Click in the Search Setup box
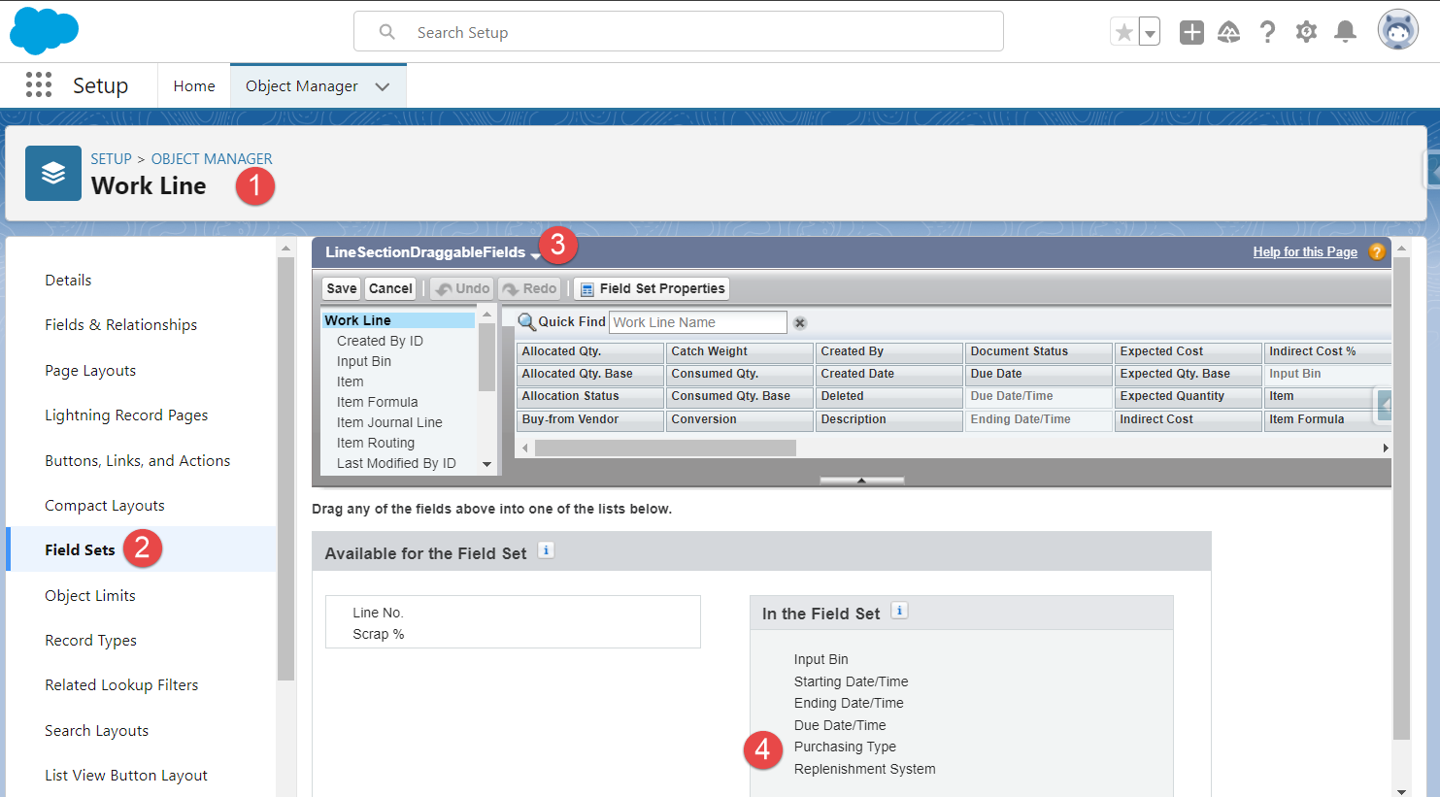The height and width of the screenshot is (797, 1440). pyautogui.click(x=678, y=32)
